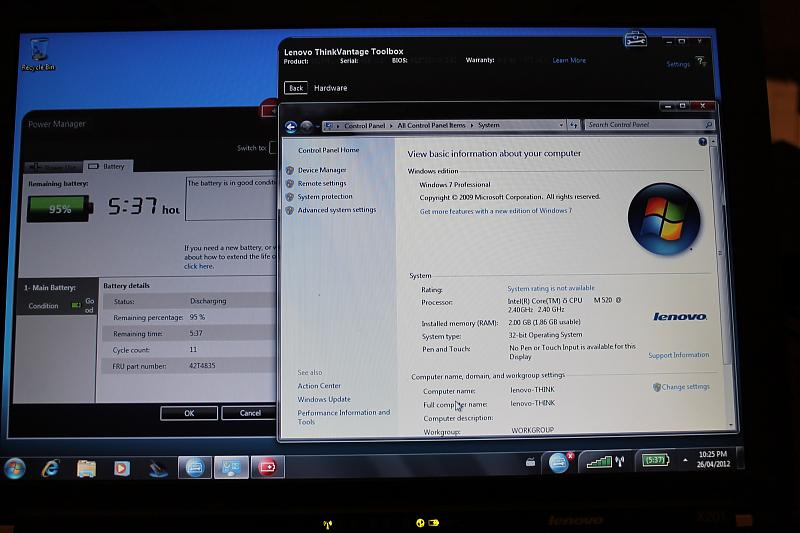Open the address bar dropdown arrow

pos(561,125)
